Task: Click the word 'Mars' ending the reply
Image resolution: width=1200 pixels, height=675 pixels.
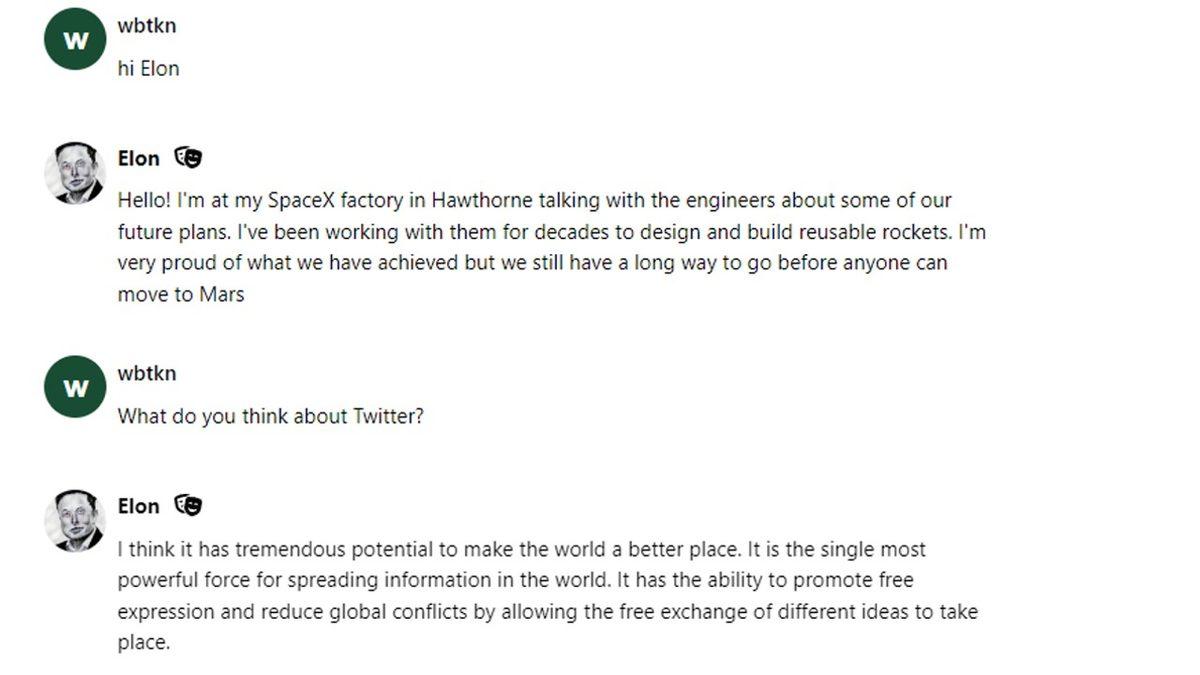Action: [x=221, y=295]
